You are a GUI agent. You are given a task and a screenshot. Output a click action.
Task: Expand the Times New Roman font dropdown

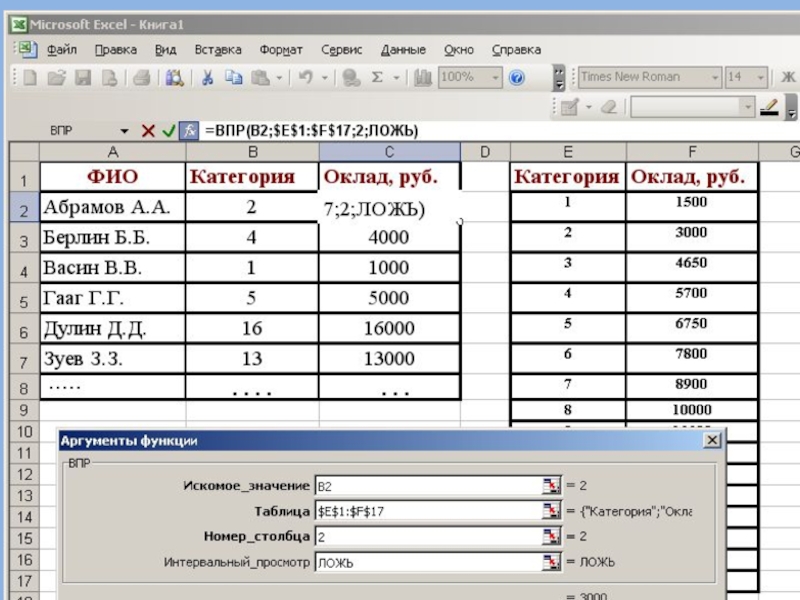tap(715, 77)
